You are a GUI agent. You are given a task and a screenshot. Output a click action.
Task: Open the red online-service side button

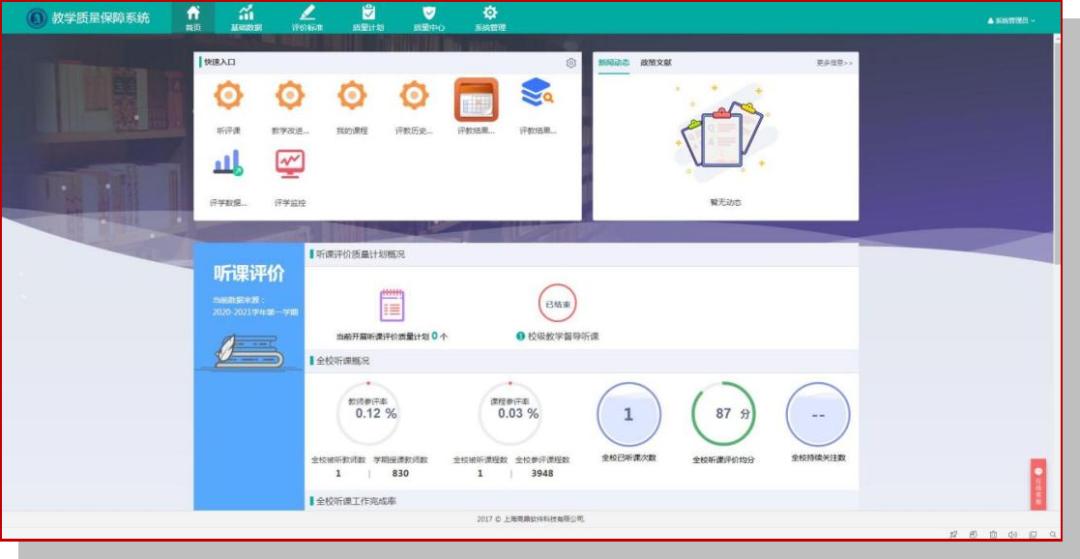pyautogui.click(x=1038, y=485)
